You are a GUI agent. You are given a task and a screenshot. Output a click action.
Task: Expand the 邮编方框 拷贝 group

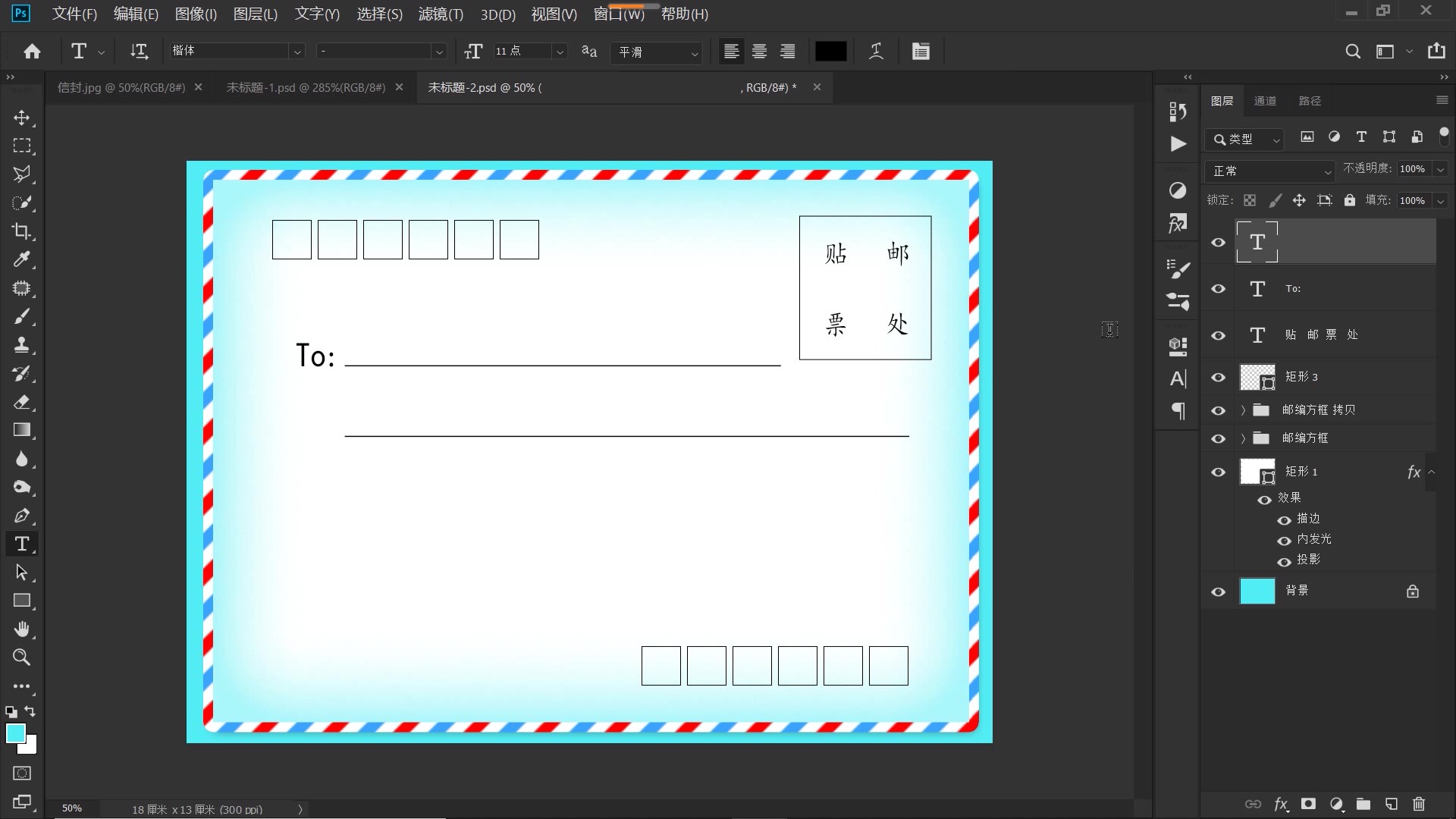(x=1243, y=410)
